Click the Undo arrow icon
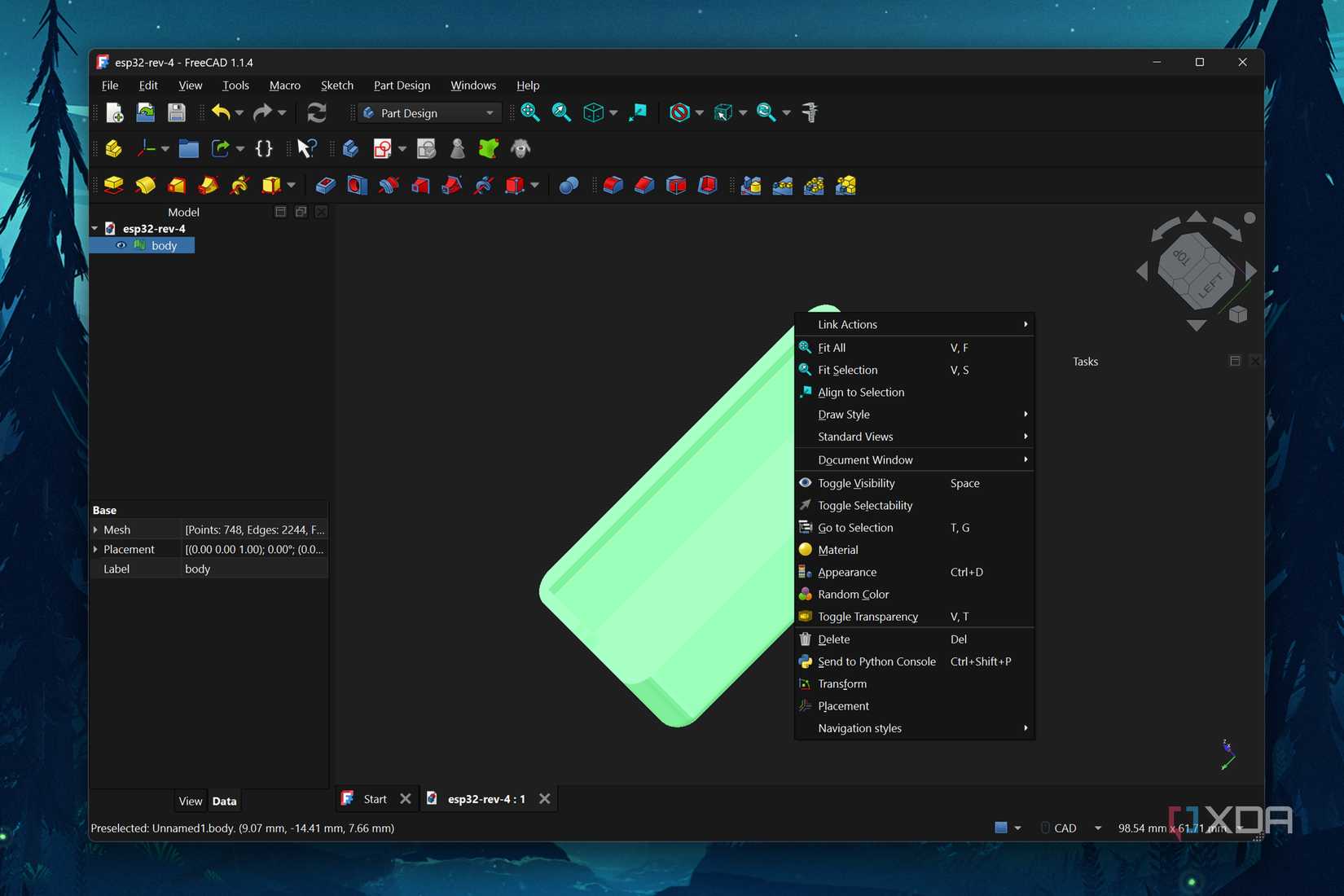The height and width of the screenshot is (896, 1344). click(x=220, y=112)
